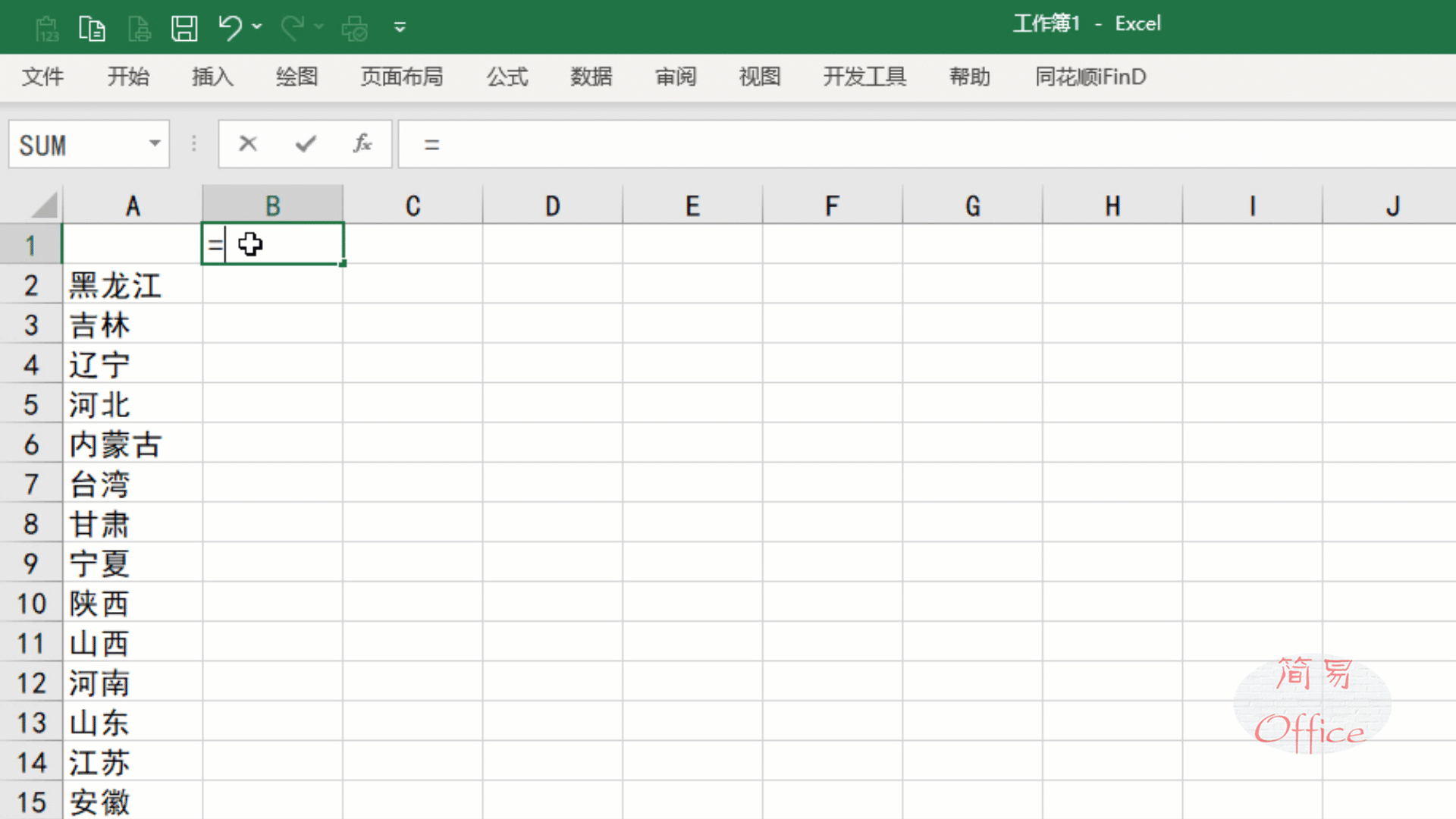The image size is (1456, 819).
Task: Click cell containing 河北
Action: [133, 403]
